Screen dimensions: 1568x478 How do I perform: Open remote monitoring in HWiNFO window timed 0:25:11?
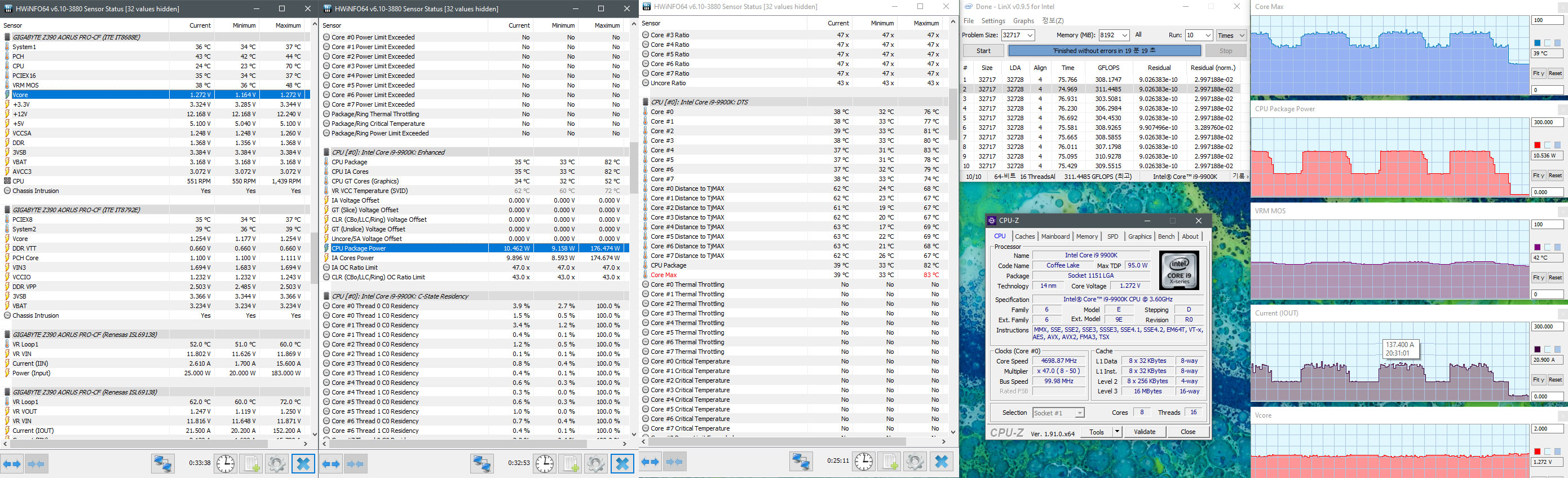tap(801, 462)
